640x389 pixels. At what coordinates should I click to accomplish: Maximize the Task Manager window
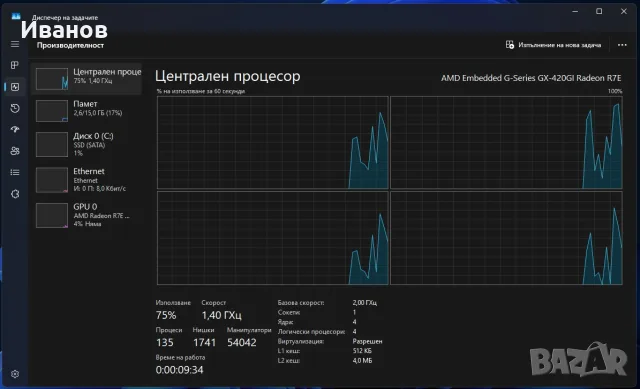tap(599, 11)
